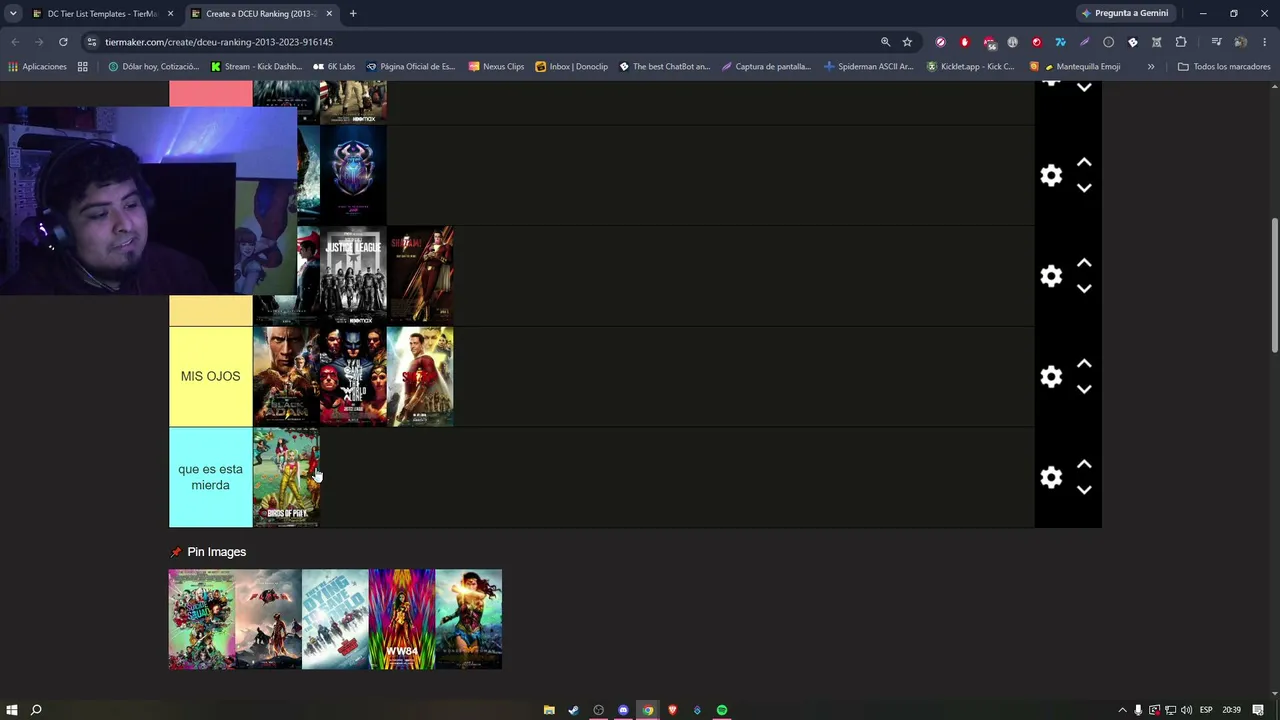Move MIS OJOS tier down
The width and height of the screenshot is (1280, 720).
tap(1084, 389)
